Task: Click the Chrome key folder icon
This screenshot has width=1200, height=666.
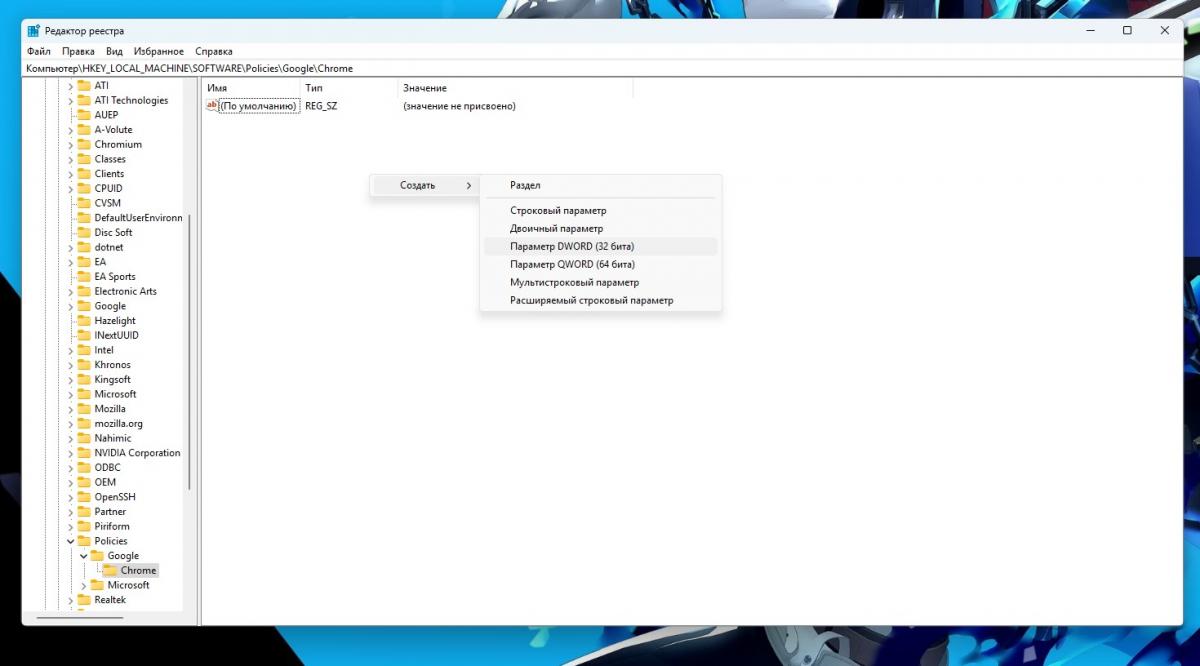Action: pyautogui.click(x=110, y=570)
